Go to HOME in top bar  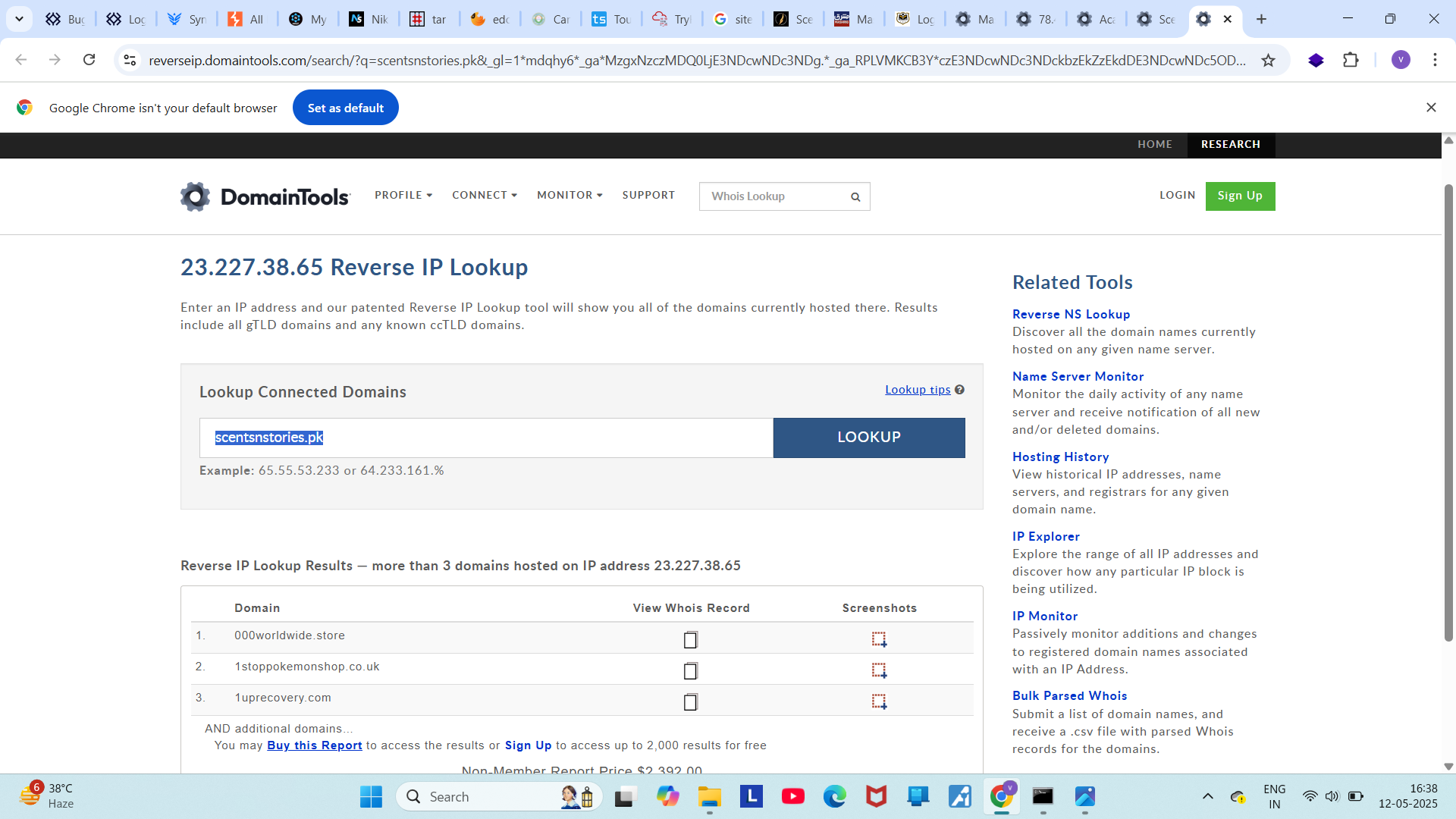(x=1155, y=145)
